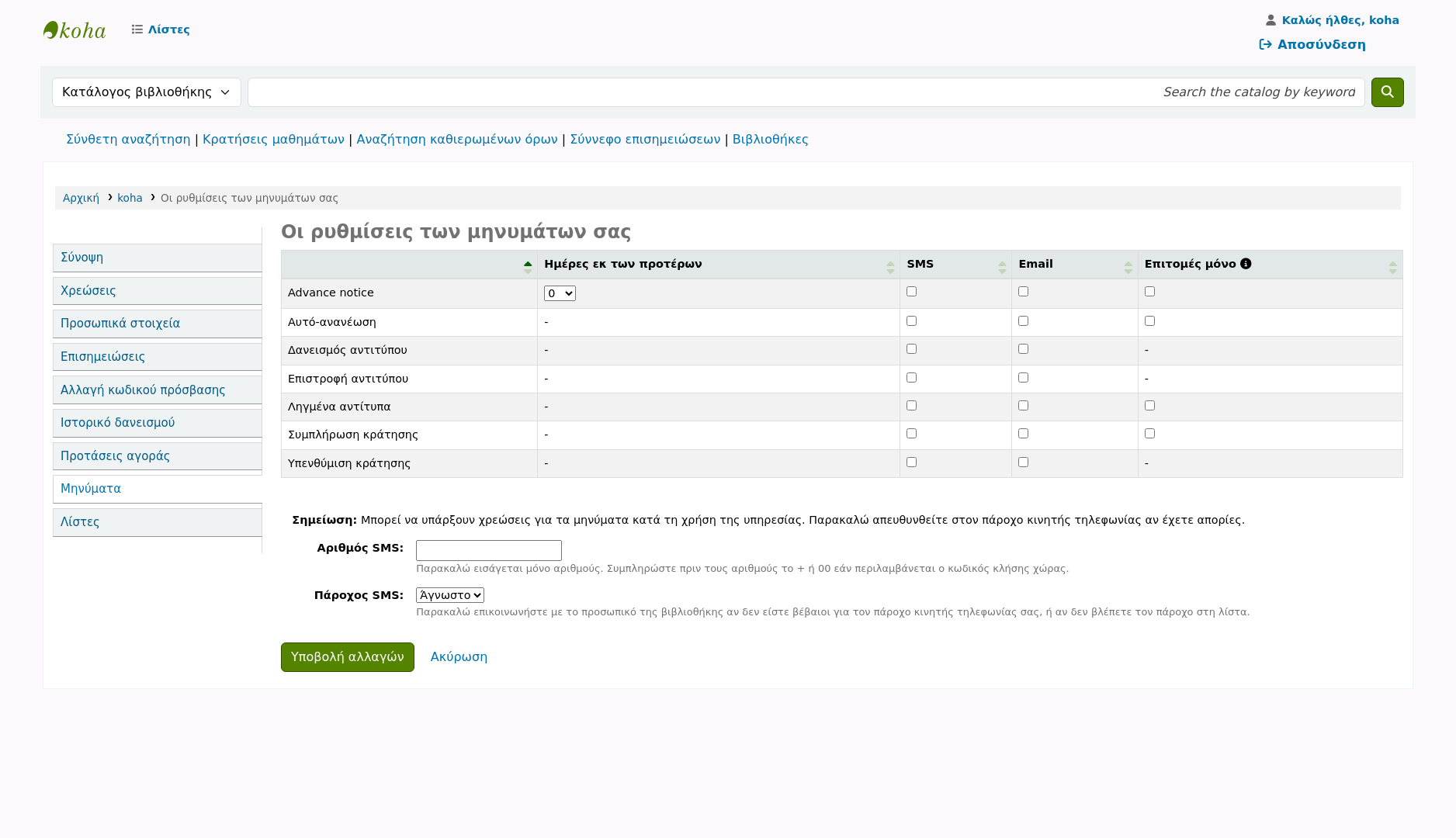1456x838 pixels.
Task: Open Προτάσεις αγοράς in the sidebar
Action: point(158,456)
